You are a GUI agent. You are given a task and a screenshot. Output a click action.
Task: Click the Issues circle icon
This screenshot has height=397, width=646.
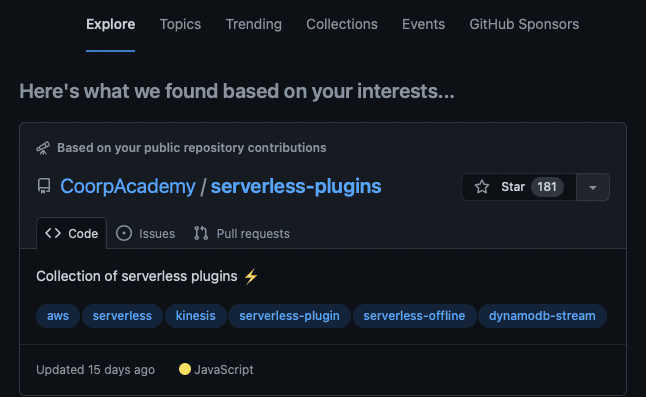(x=124, y=234)
